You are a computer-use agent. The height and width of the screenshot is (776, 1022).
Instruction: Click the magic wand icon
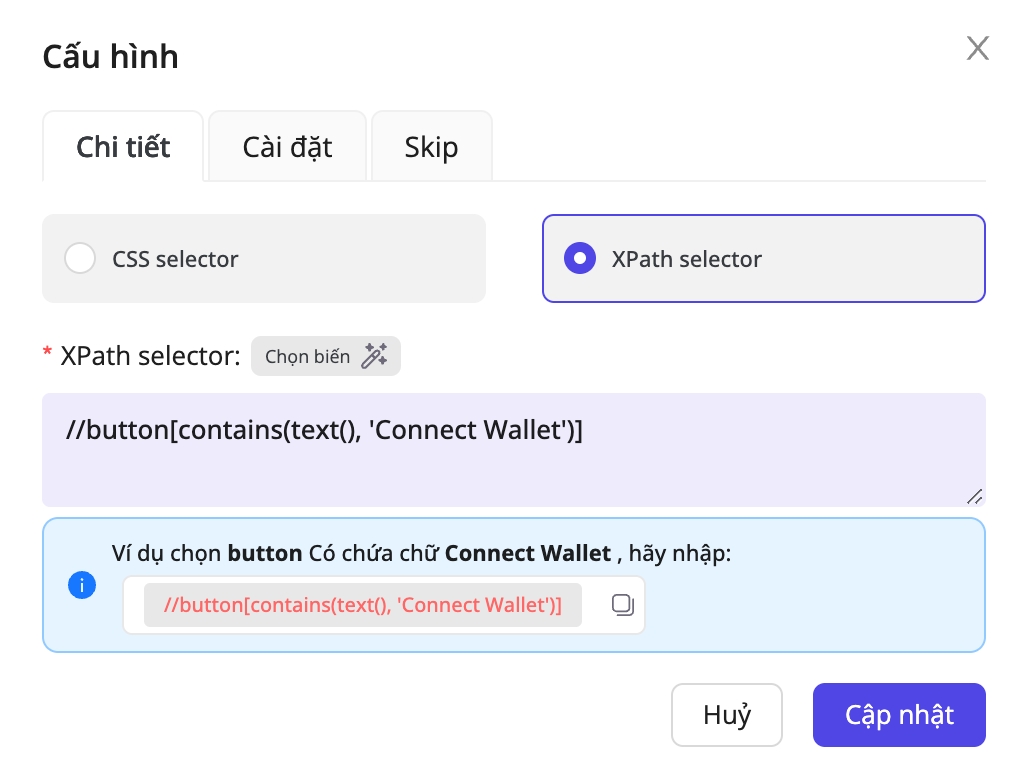pyautogui.click(x=374, y=356)
